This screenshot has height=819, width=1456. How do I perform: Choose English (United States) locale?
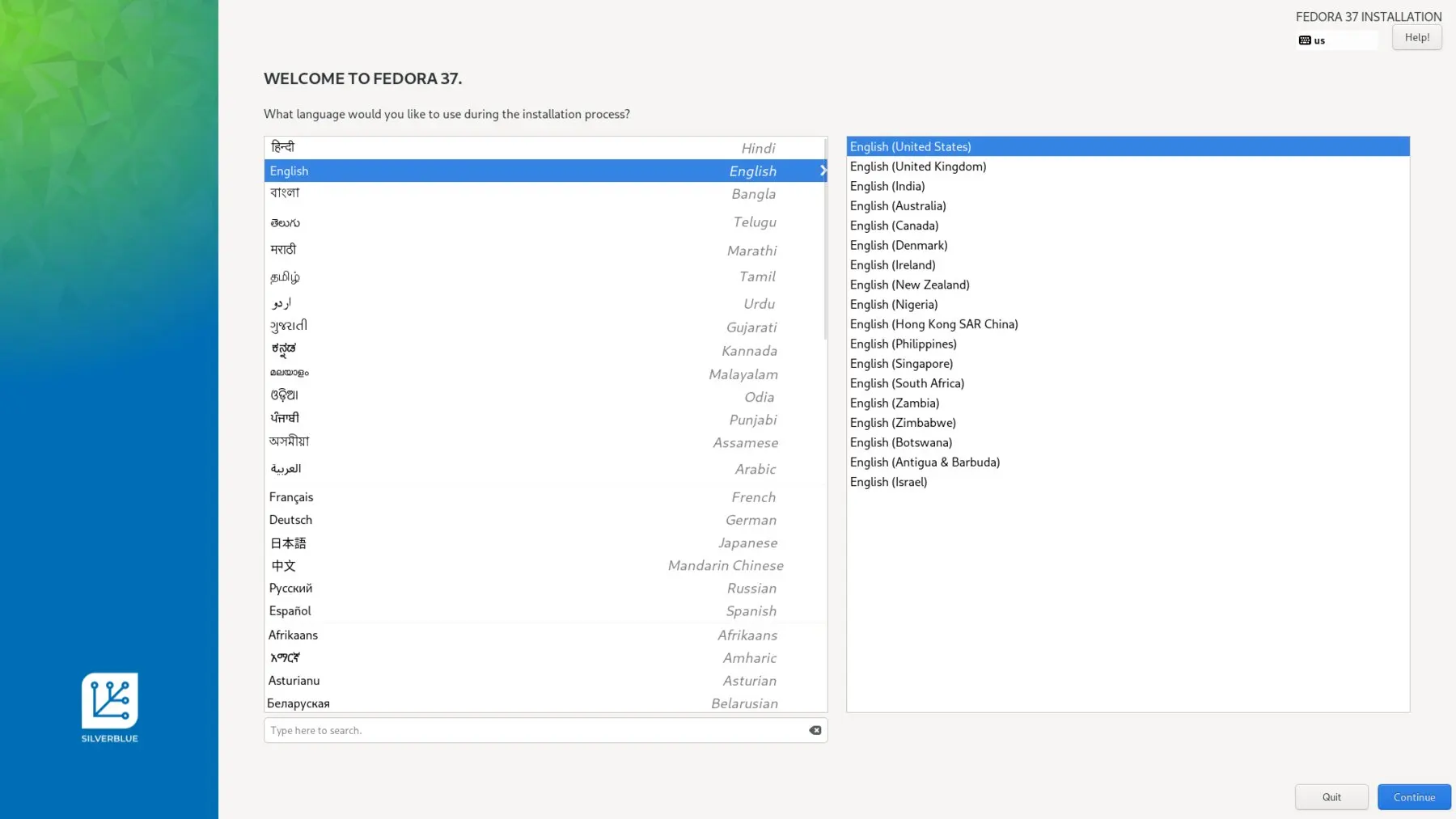[x=1128, y=146]
